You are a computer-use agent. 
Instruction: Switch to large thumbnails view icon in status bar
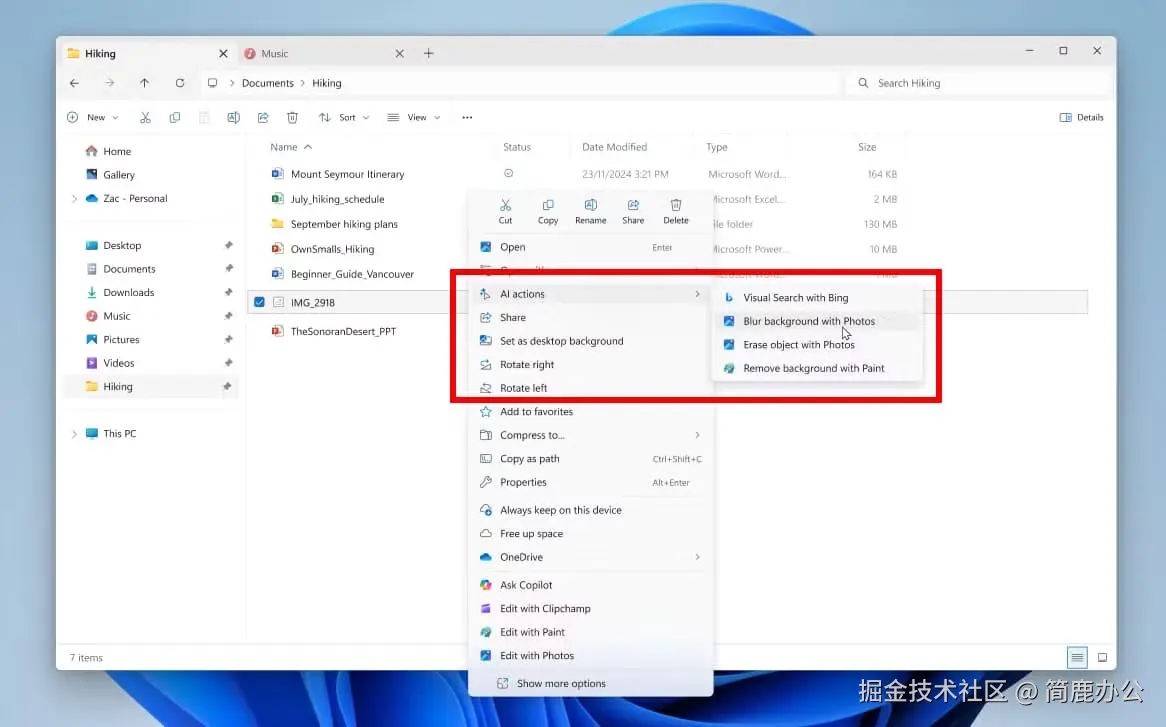(x=1102, y=657)
